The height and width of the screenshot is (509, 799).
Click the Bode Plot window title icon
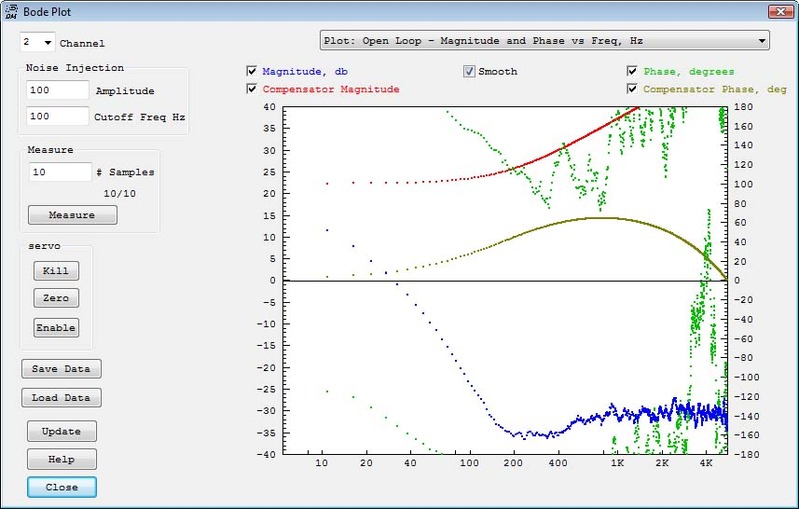12,11
